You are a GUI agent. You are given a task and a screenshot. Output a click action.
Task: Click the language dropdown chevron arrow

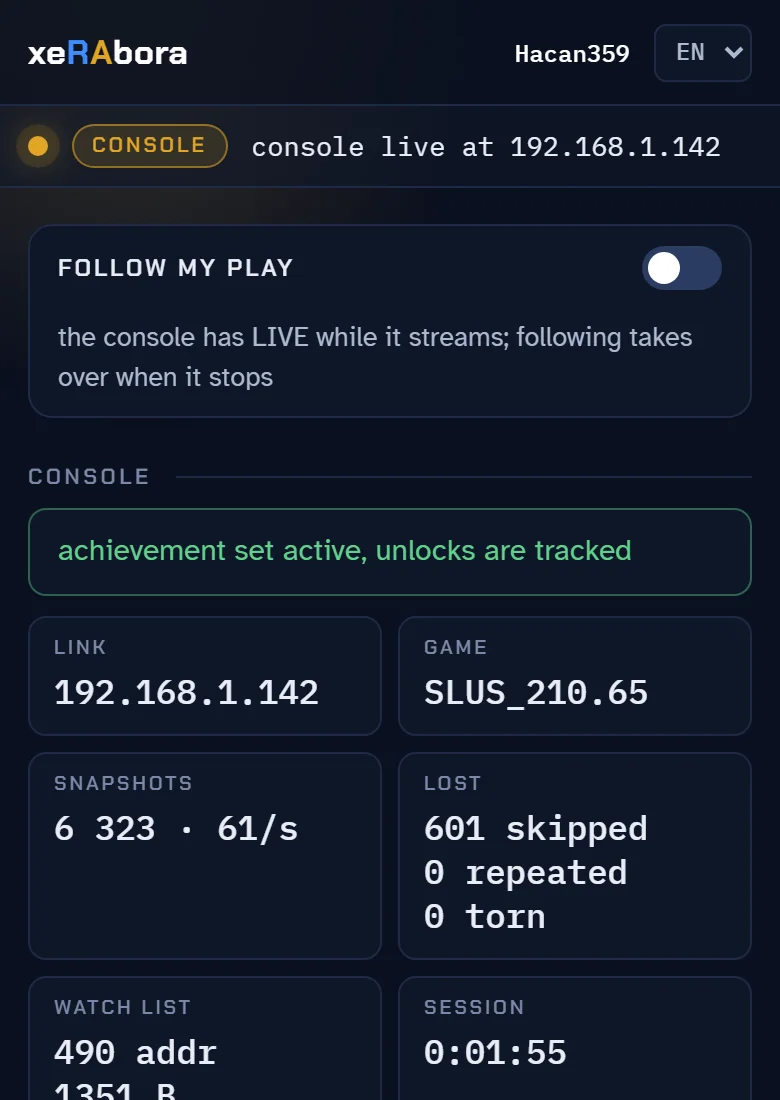tap(733, 53)
